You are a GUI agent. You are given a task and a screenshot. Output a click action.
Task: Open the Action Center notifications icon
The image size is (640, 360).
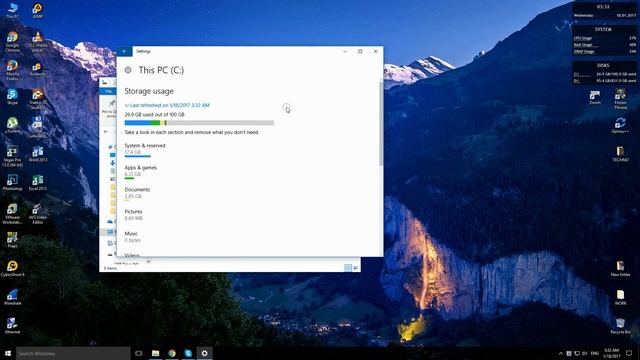tap(629, 353)
